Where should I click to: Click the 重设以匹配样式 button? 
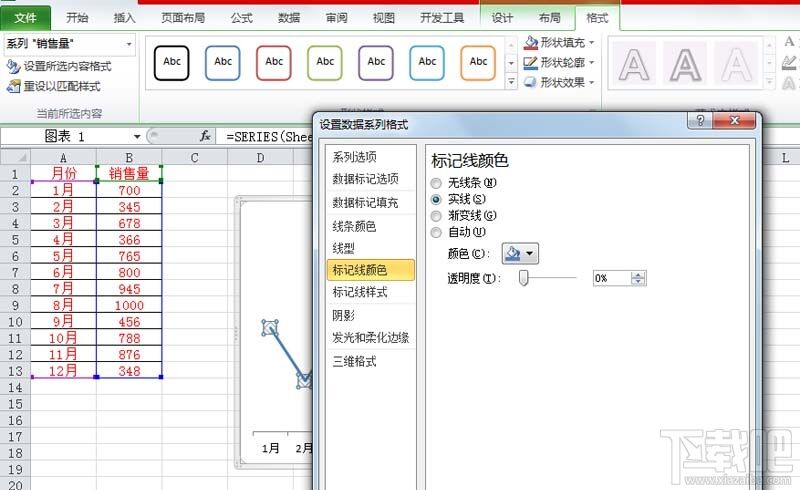[x=54, y=86]
